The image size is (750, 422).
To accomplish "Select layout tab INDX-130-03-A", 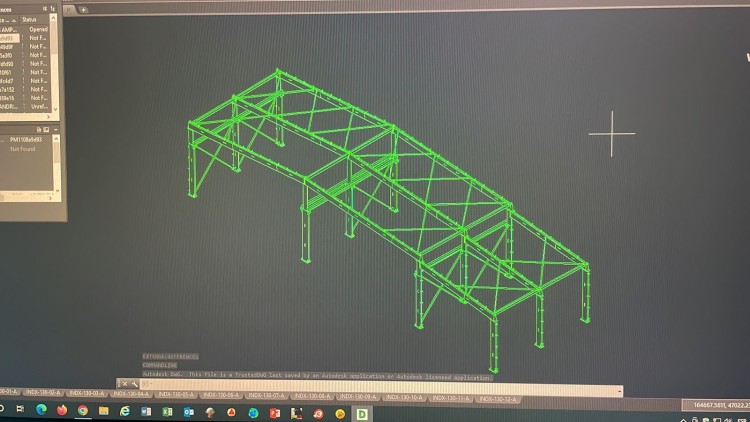I will (87, 393).
